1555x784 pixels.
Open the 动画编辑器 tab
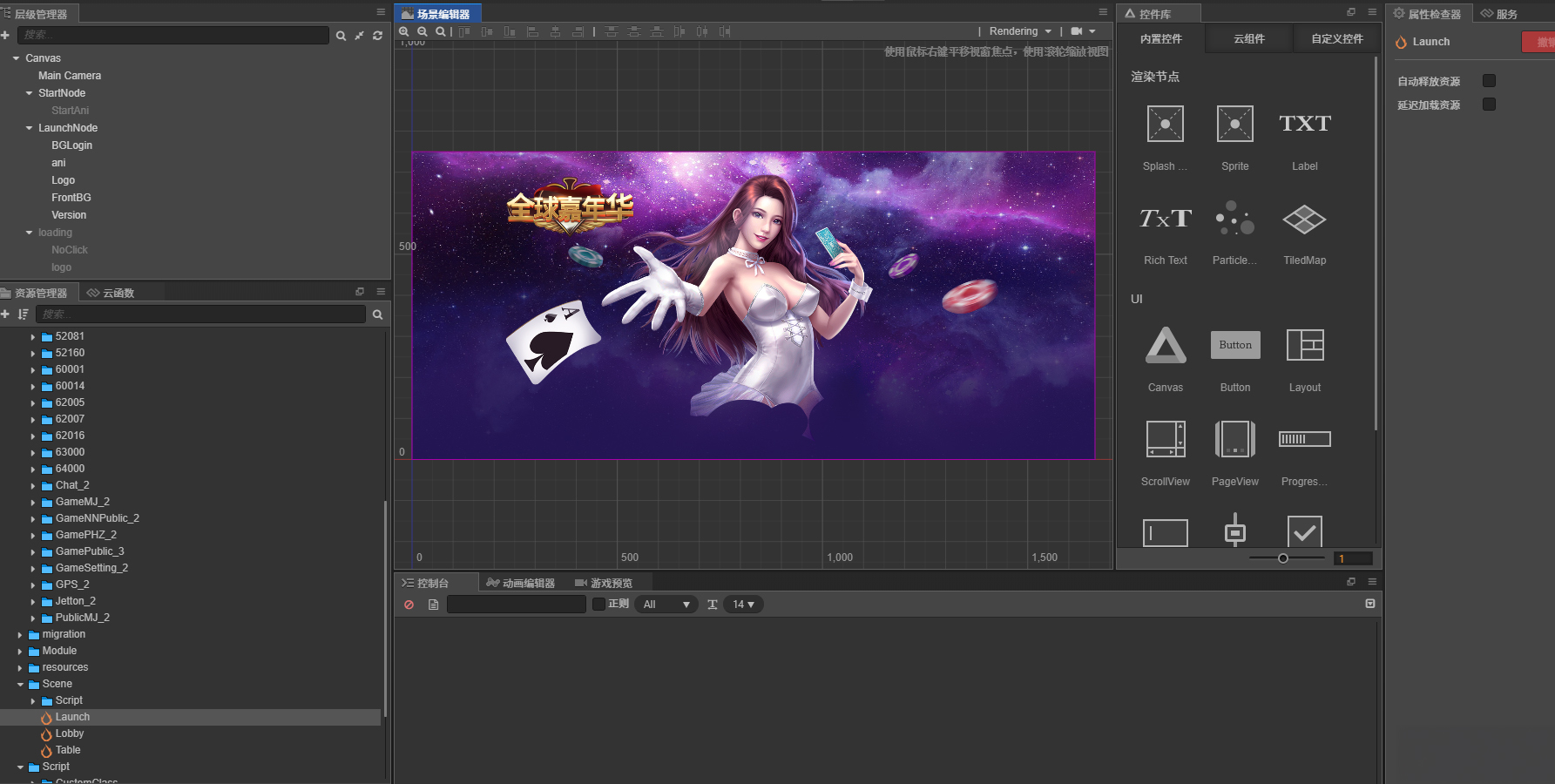[520, 583]
